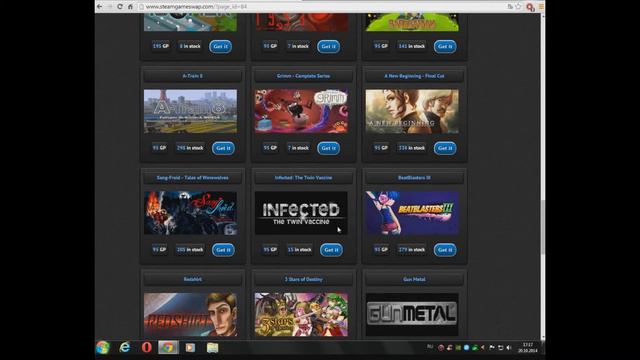Get the A-Train 8 game
The image size is (640, 360).
tap(223, 148)
